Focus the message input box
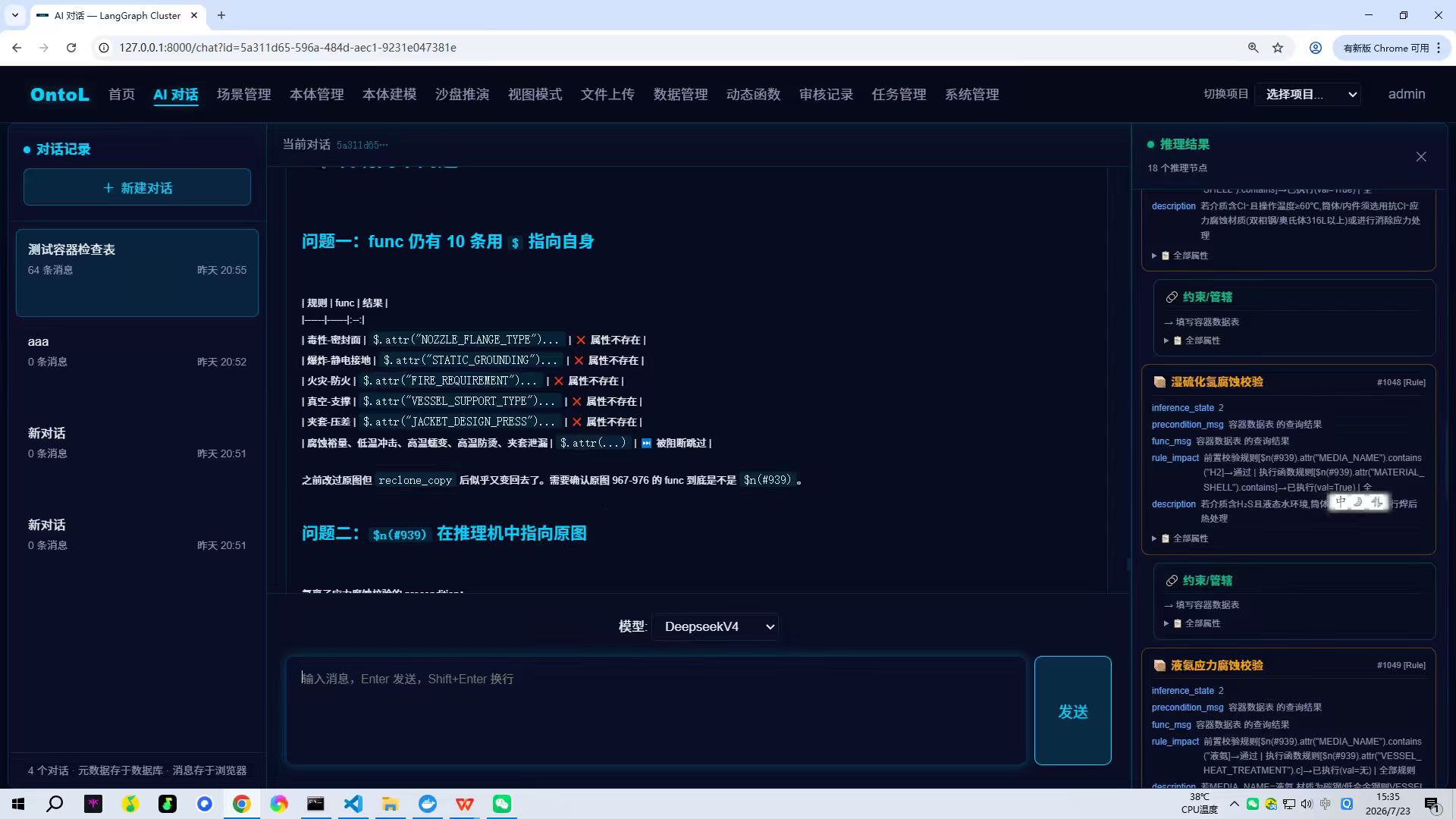This screenshot has width=1456, height=819. click(656, 711)
